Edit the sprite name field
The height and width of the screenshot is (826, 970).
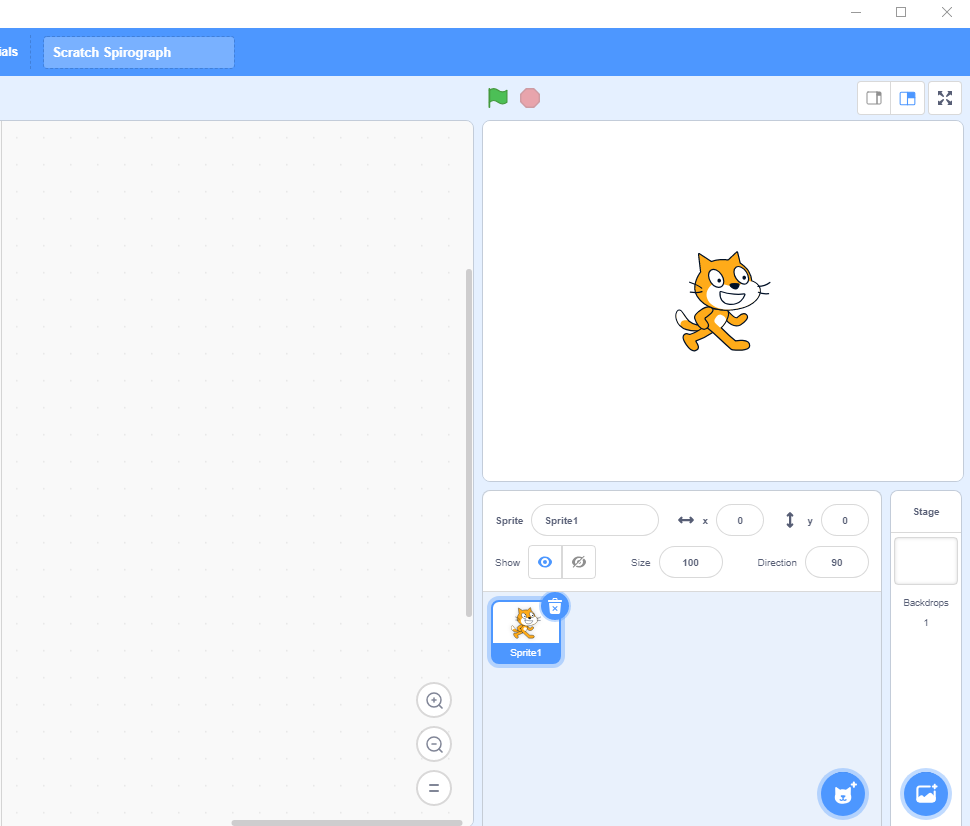tap(594, 520)
